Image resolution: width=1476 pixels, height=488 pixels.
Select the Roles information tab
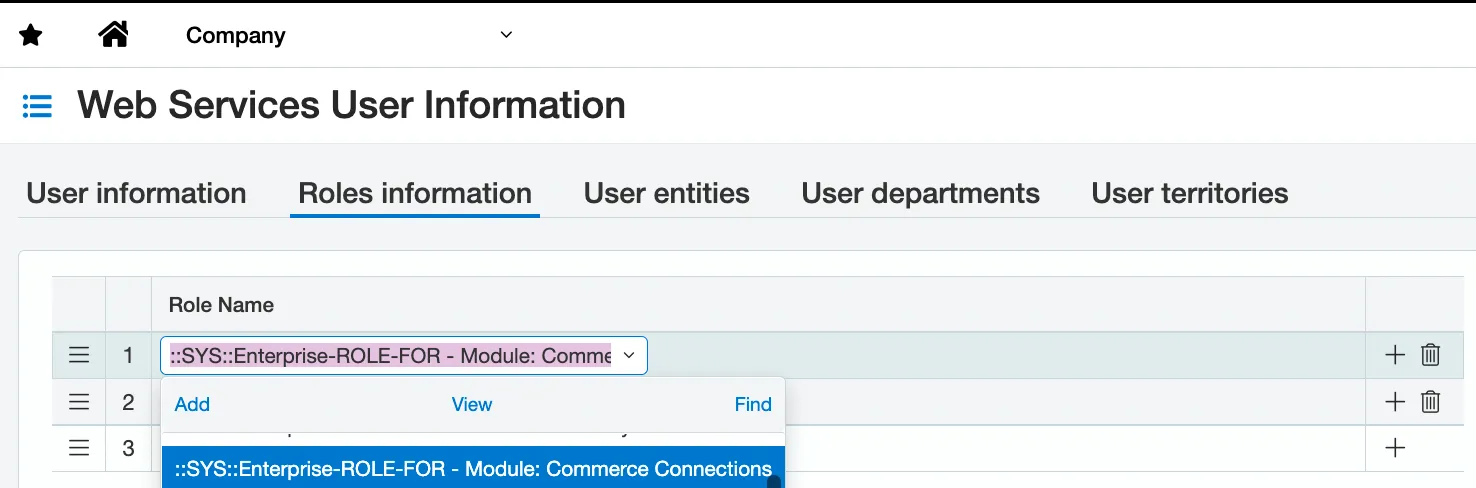tap(415, 193)
